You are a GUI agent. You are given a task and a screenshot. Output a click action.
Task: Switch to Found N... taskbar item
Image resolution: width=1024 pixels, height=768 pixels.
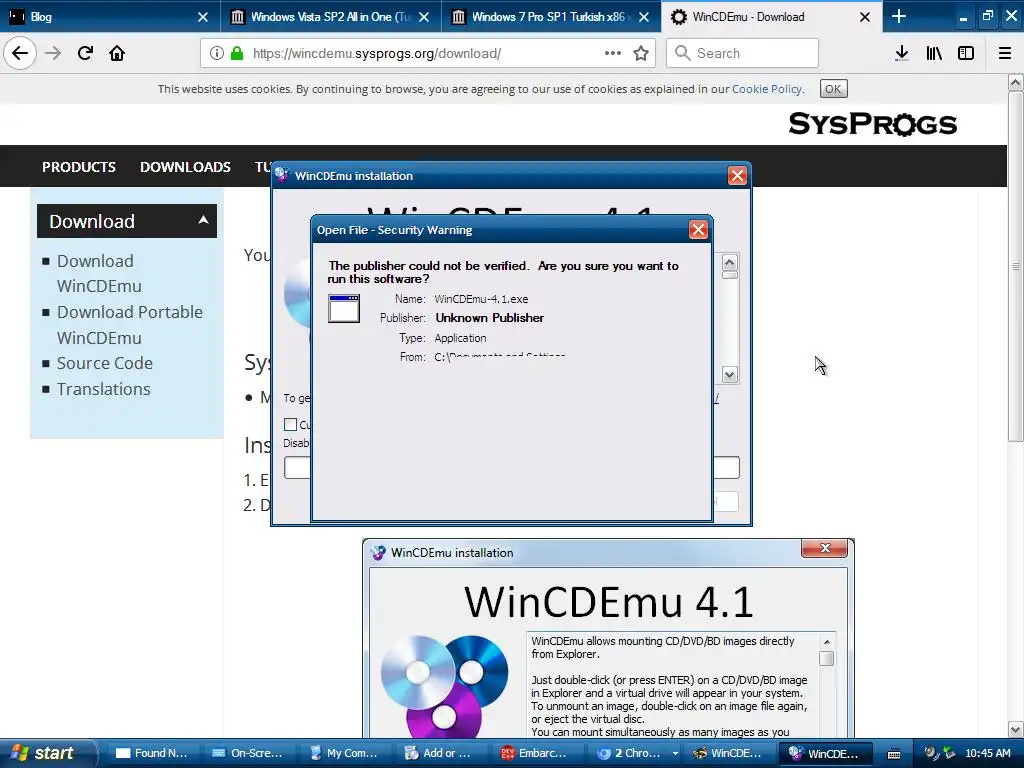point(152,753)
